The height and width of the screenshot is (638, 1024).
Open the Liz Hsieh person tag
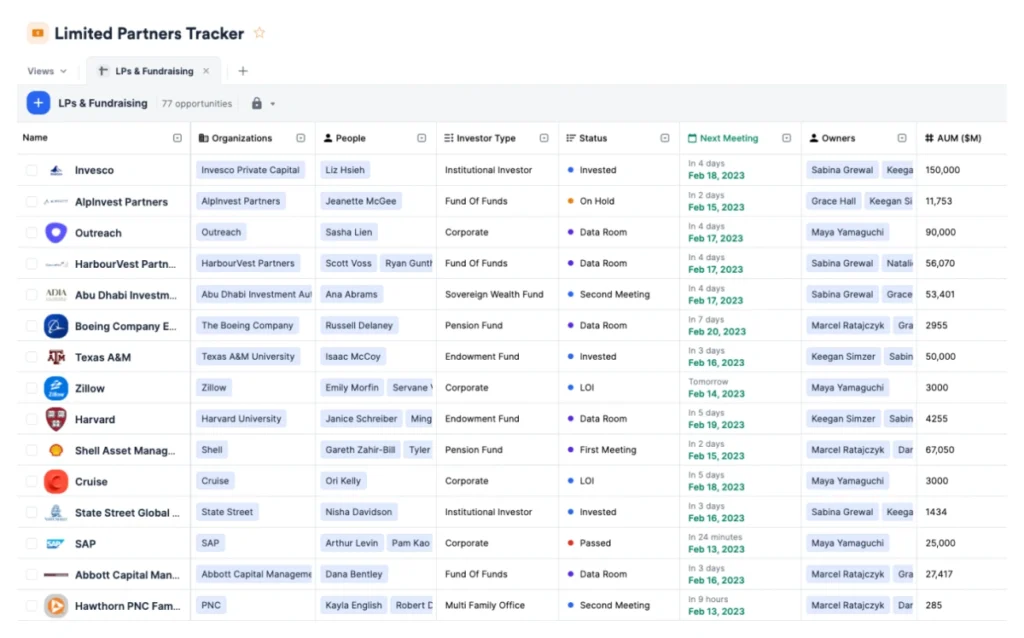(x=345, y=170)
